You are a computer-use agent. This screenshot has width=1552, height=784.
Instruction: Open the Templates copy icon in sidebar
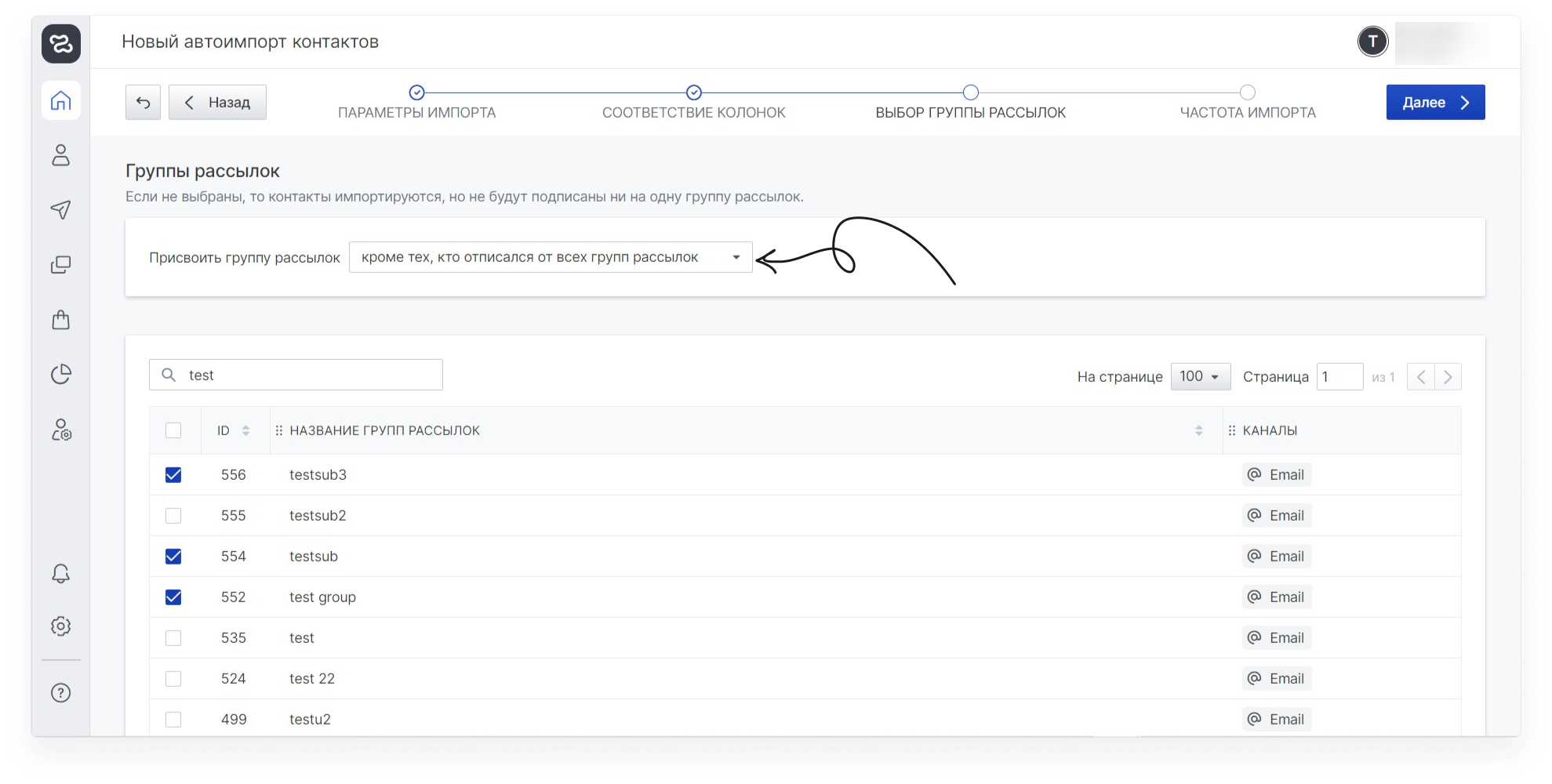pyautogui.click(x=61, y=264)
